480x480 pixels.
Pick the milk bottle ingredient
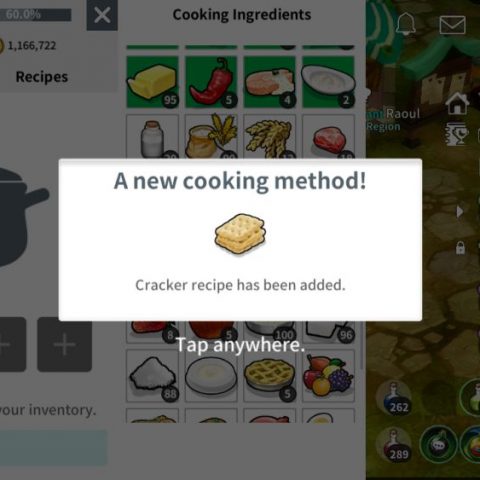pos(152,137)
